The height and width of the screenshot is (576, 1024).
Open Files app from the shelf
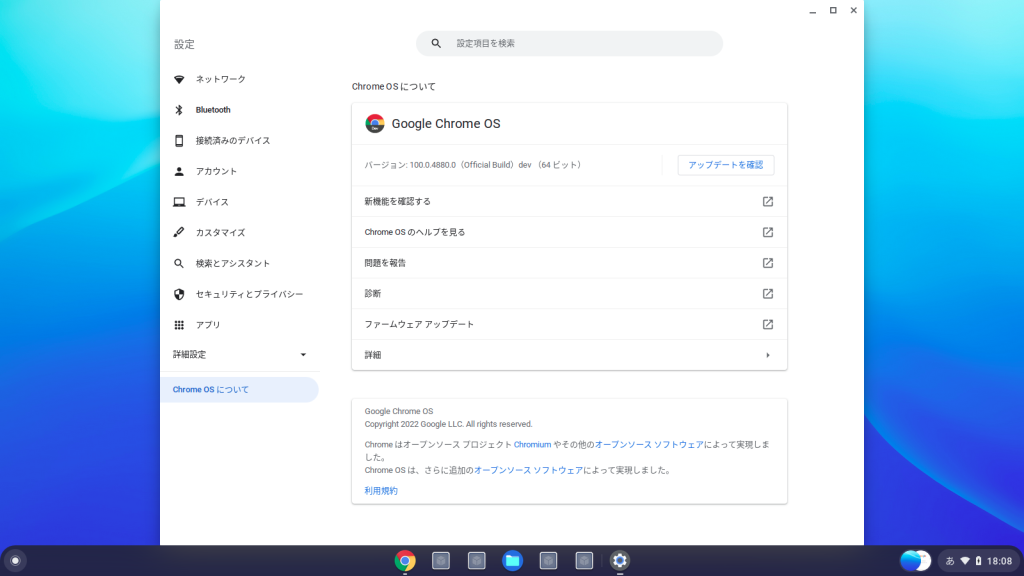tap(513, 560)
